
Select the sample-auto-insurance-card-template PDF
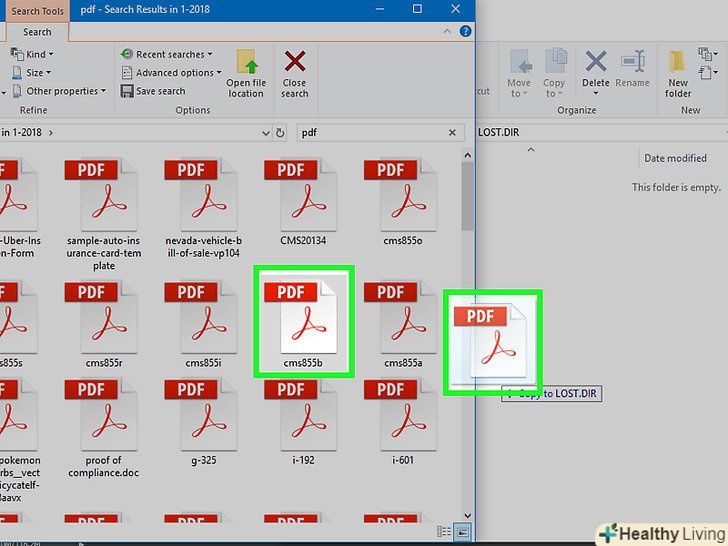104,215
